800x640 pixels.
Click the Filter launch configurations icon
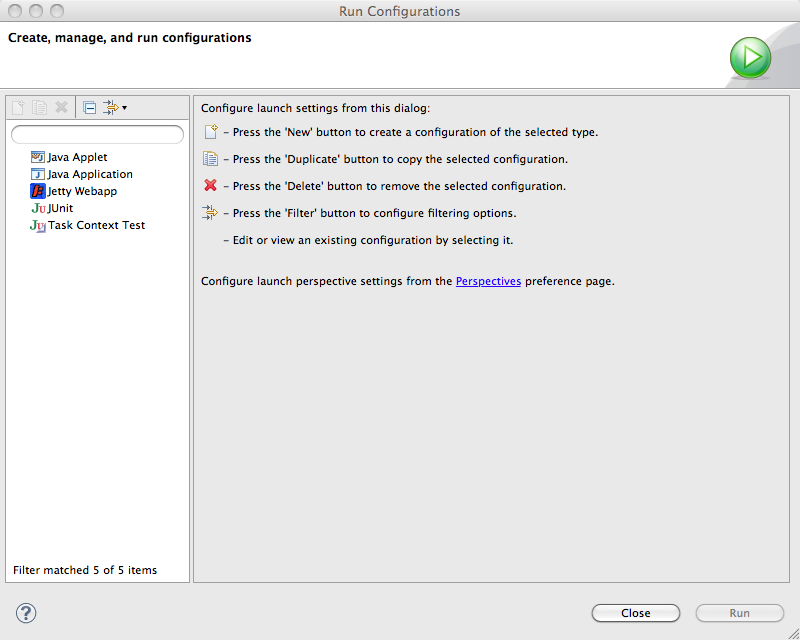point(111,108)
